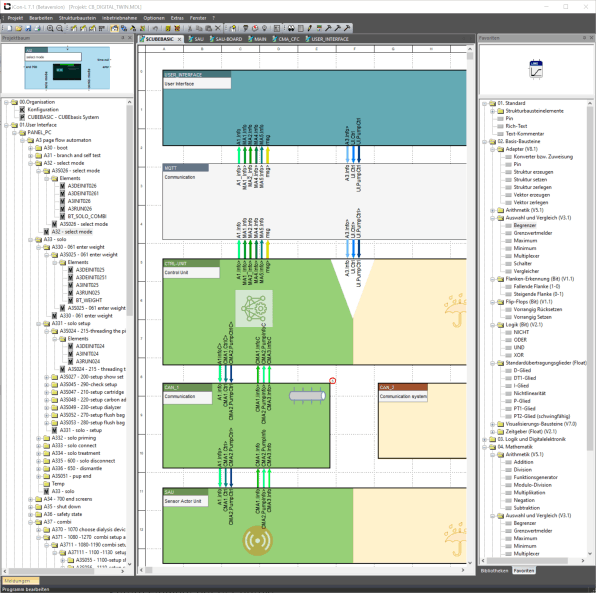Select the BT_SOLO_COMBI tree item

[87, 216]
